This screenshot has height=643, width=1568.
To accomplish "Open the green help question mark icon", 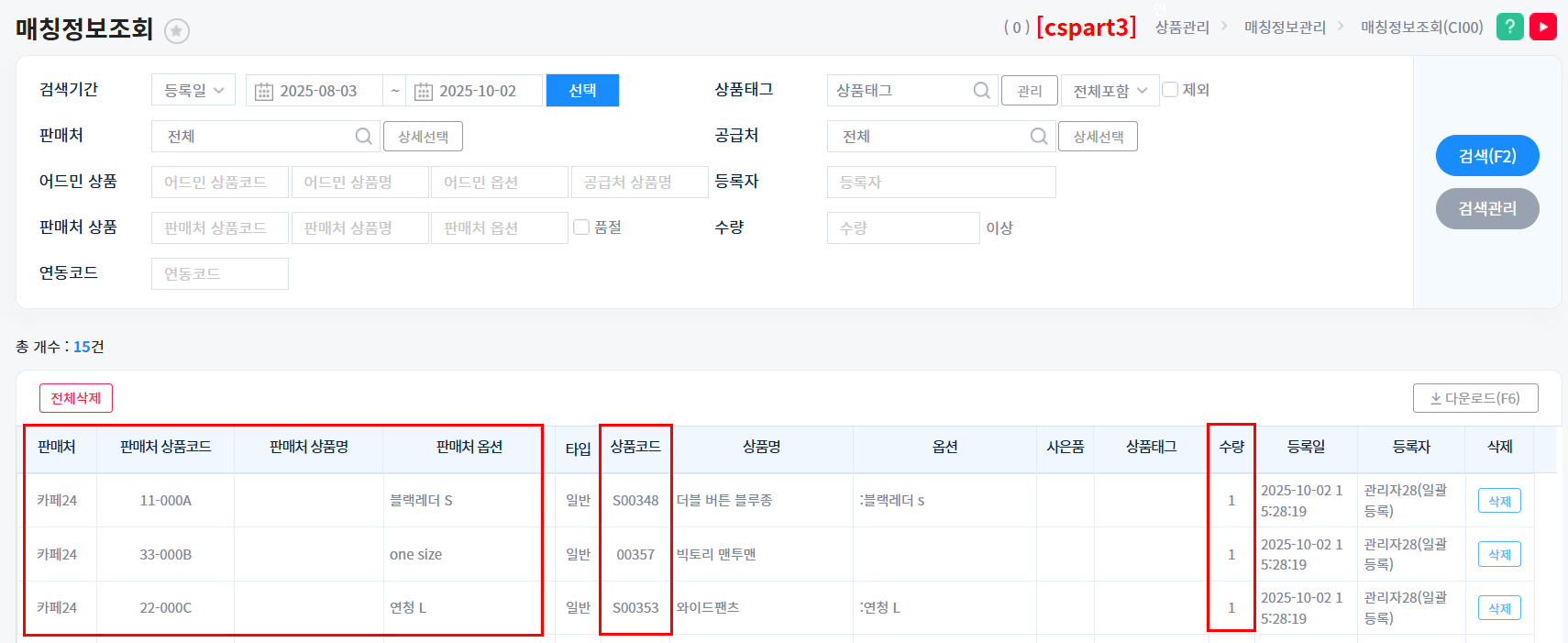I will pos(1509,27).
